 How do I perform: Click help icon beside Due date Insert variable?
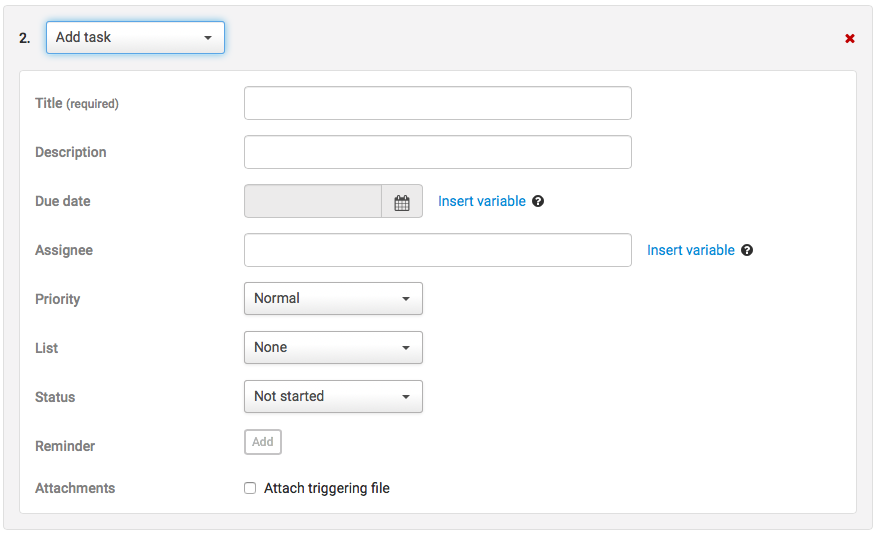[x=538, y=201]
